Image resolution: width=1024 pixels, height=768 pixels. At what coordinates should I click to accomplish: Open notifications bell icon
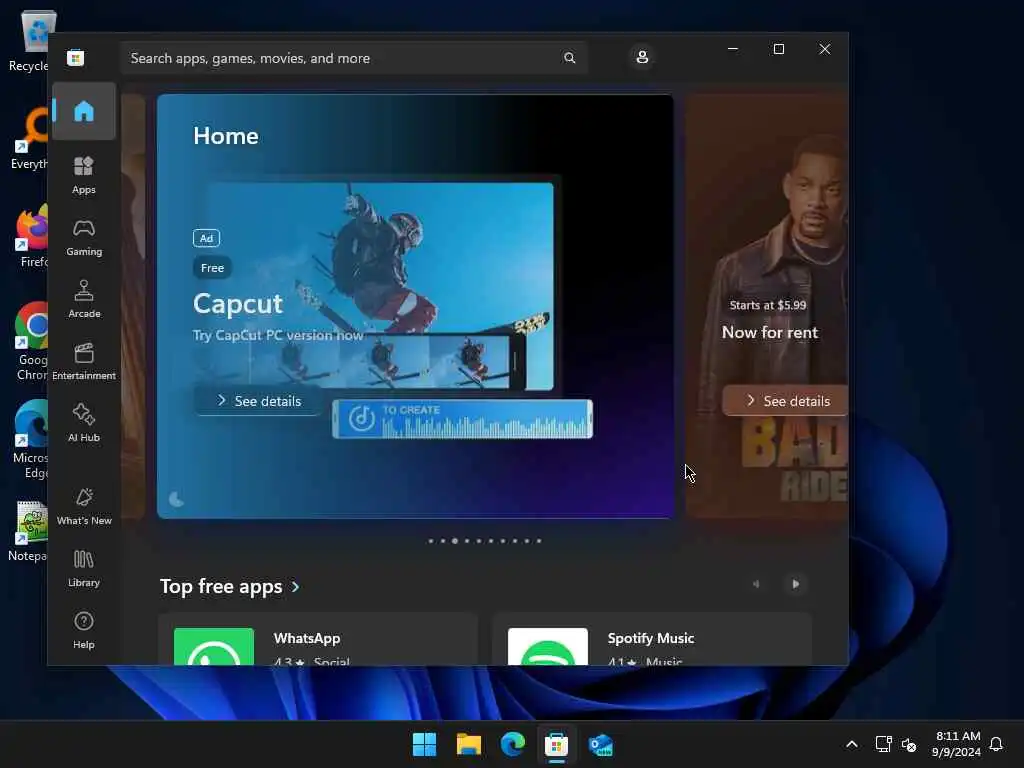coord(997,744)
